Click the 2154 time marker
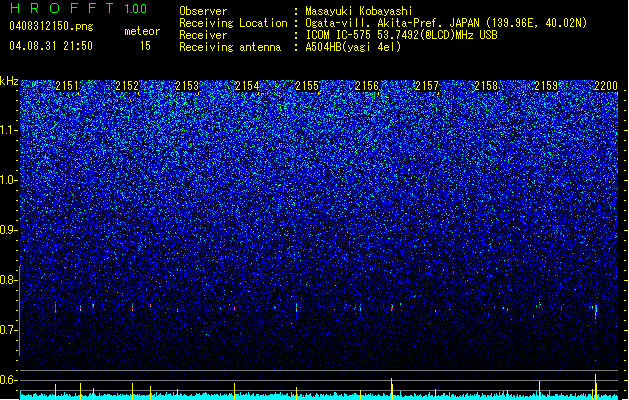629x400 pixels. [x=247, y=86]
